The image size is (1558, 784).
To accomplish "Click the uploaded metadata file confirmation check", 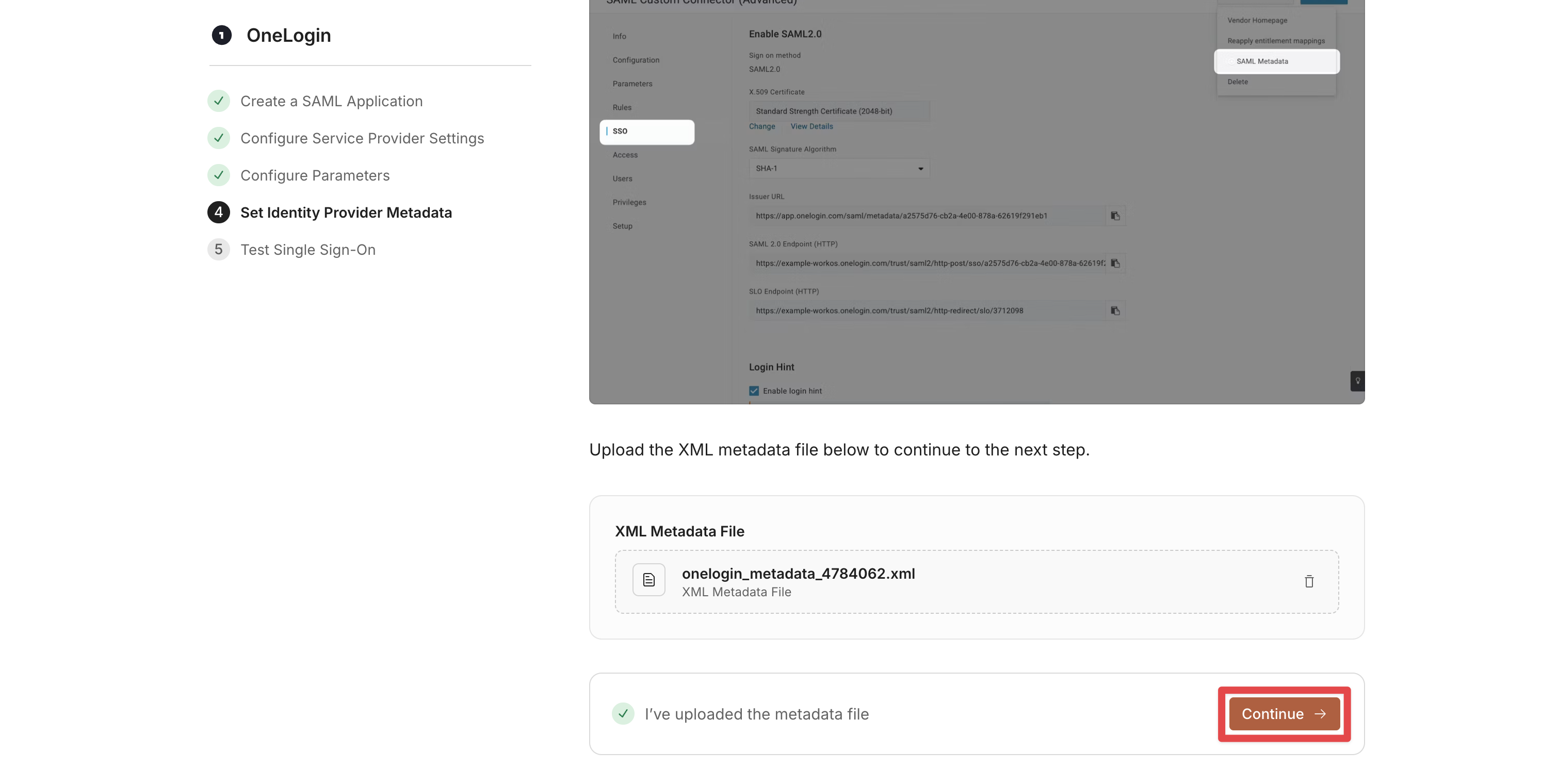I will pyautogui.click(x=622, y=714).
